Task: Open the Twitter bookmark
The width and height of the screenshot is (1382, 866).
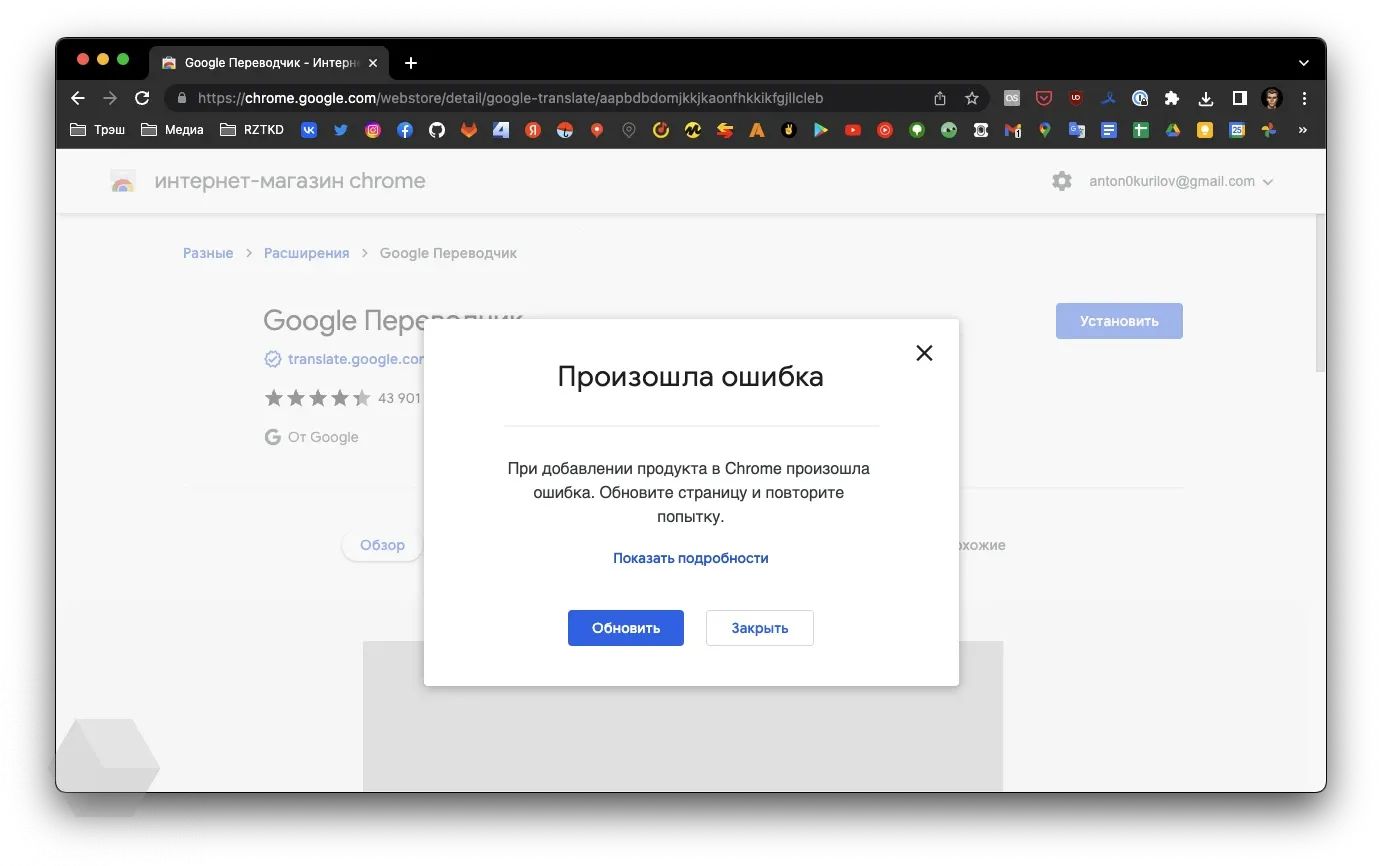Action: pos(341,130)
